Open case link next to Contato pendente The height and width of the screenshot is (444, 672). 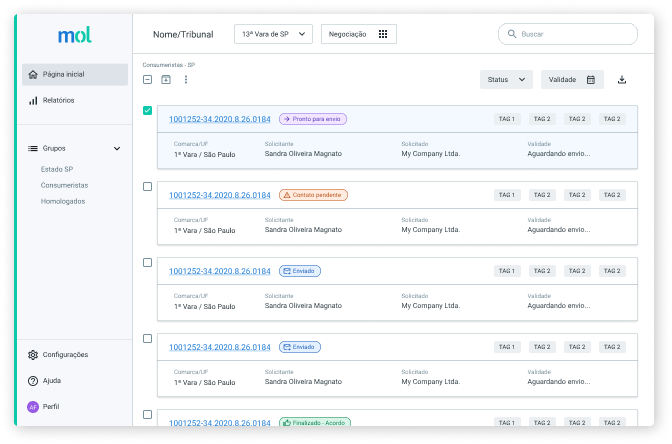pyautogui.click(x=220, y=195)
